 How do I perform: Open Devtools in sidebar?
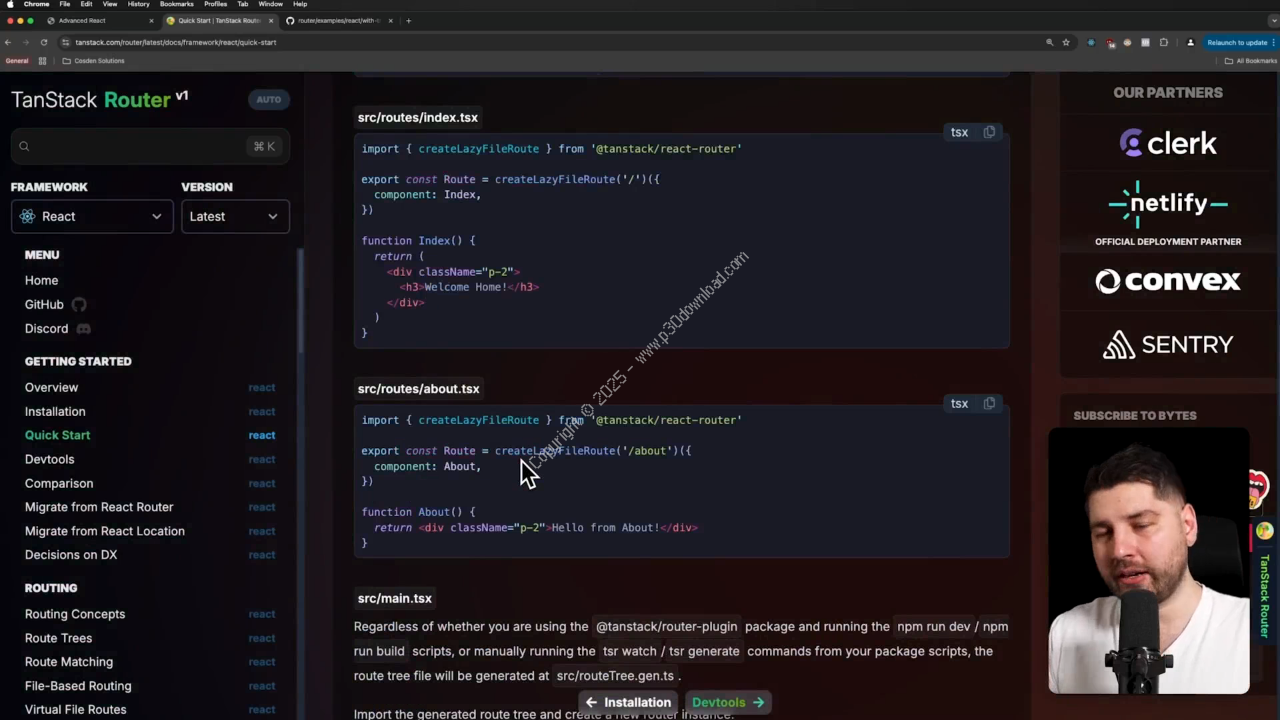pyautogui.click(x=49, y=459)
